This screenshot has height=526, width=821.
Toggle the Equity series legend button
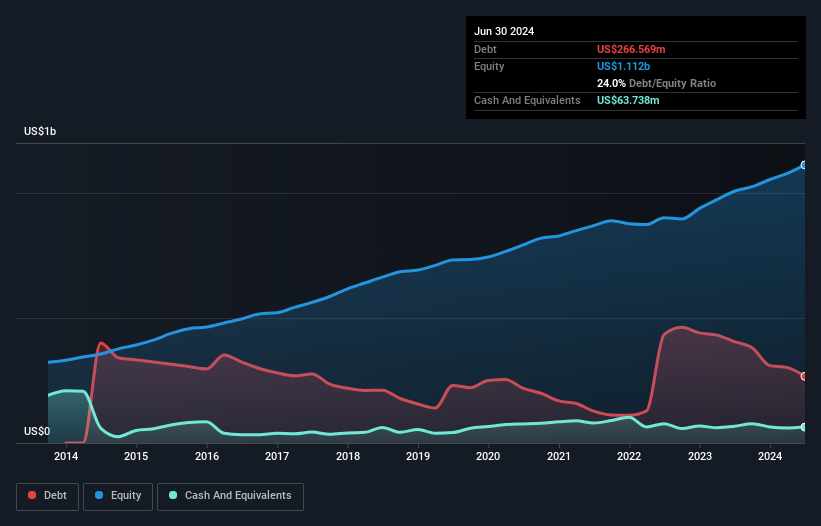118,496
